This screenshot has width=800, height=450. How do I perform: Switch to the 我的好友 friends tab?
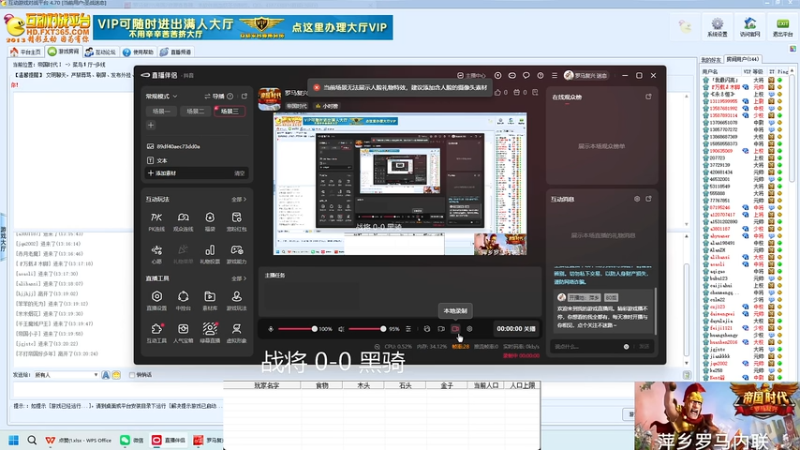tap(711, 60)
